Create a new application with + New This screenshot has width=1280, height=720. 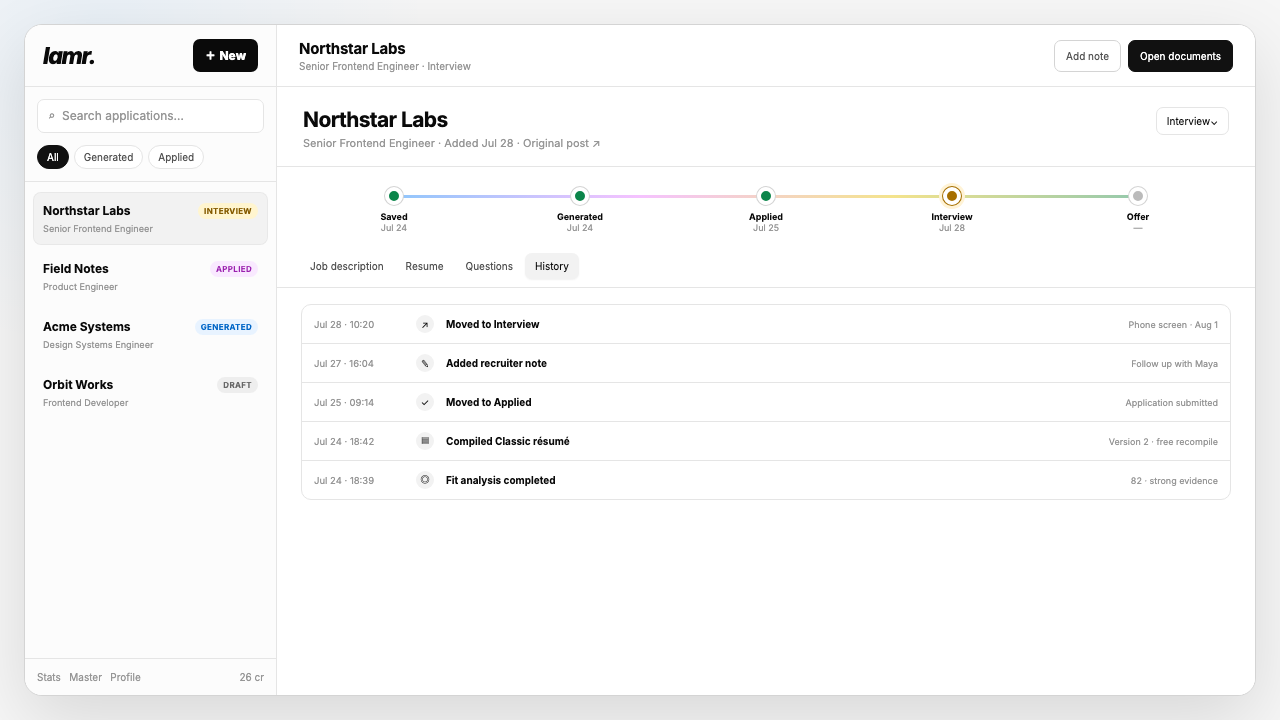click(225, 56)
